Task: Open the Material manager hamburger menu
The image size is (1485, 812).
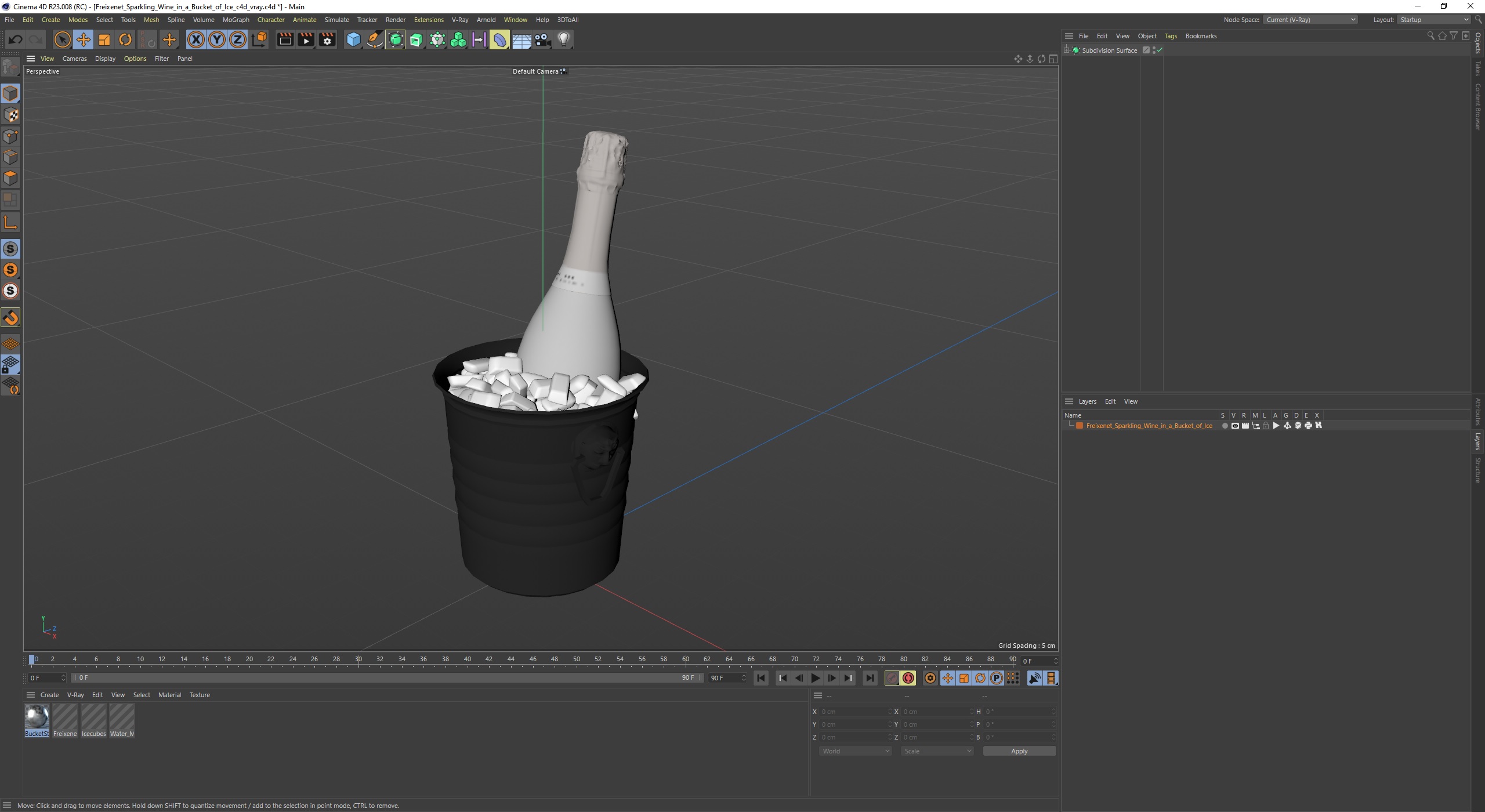Action: [x=31, y=695]
